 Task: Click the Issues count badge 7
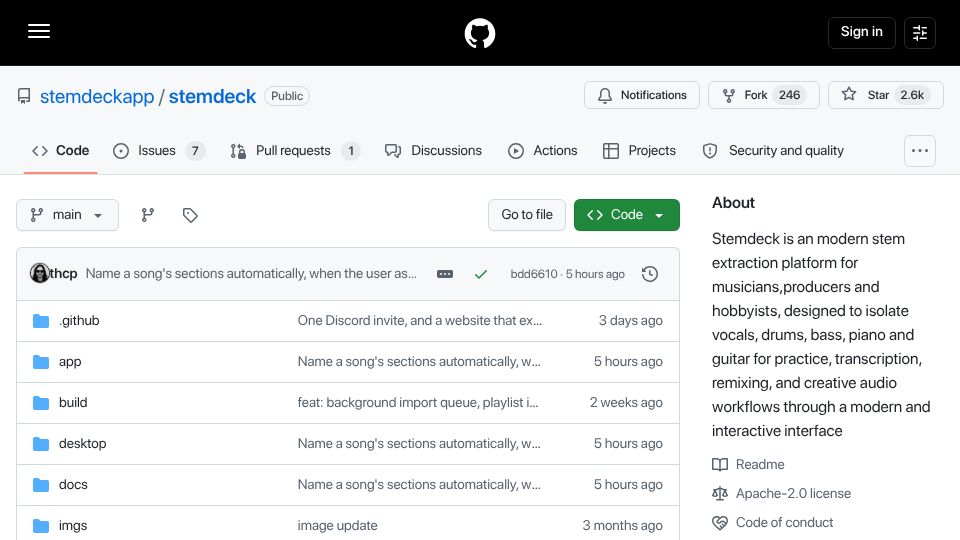195,151
